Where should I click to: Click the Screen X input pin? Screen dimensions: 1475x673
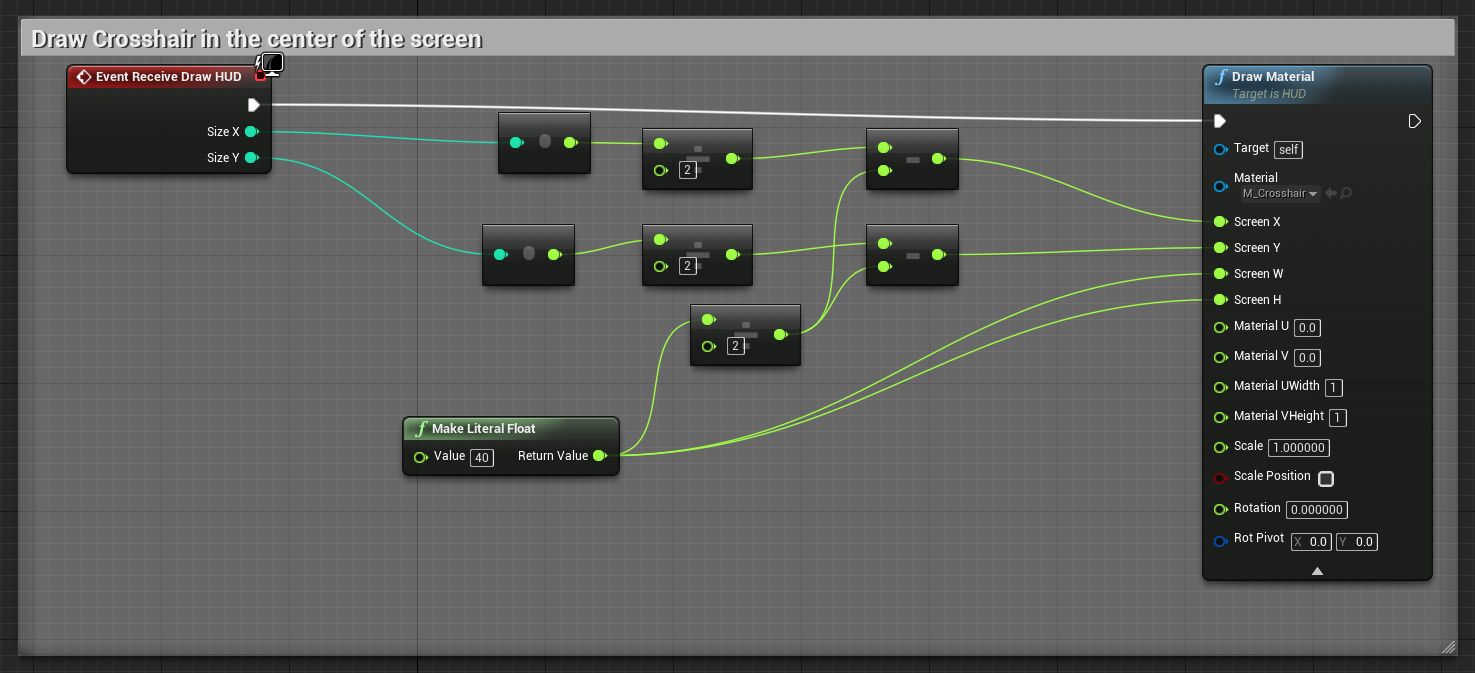[1220, 222]
